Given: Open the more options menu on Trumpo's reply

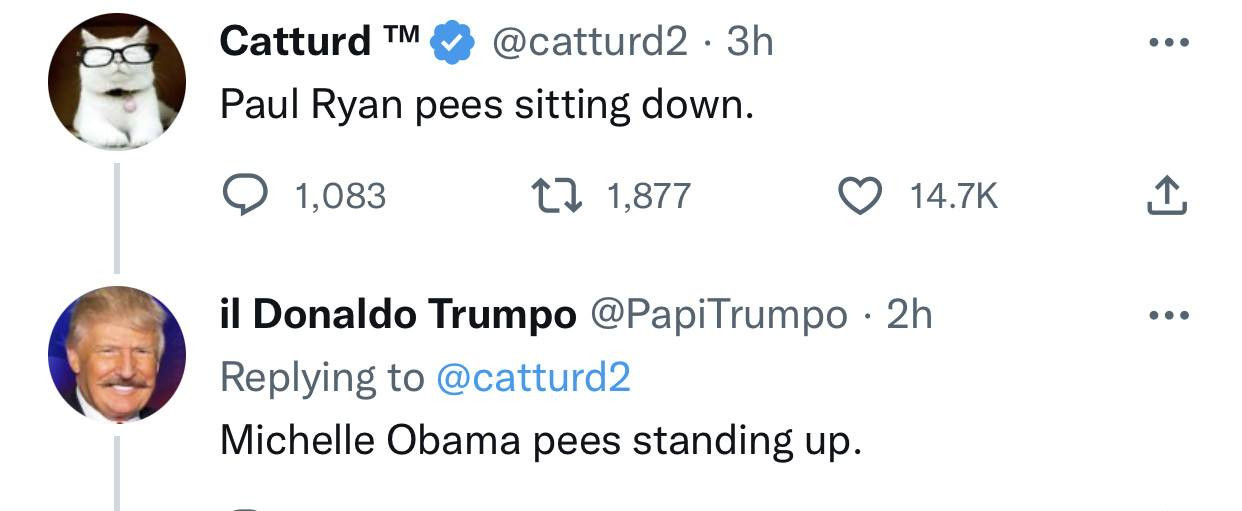Looking at the screenshot, I should 1166,315.
